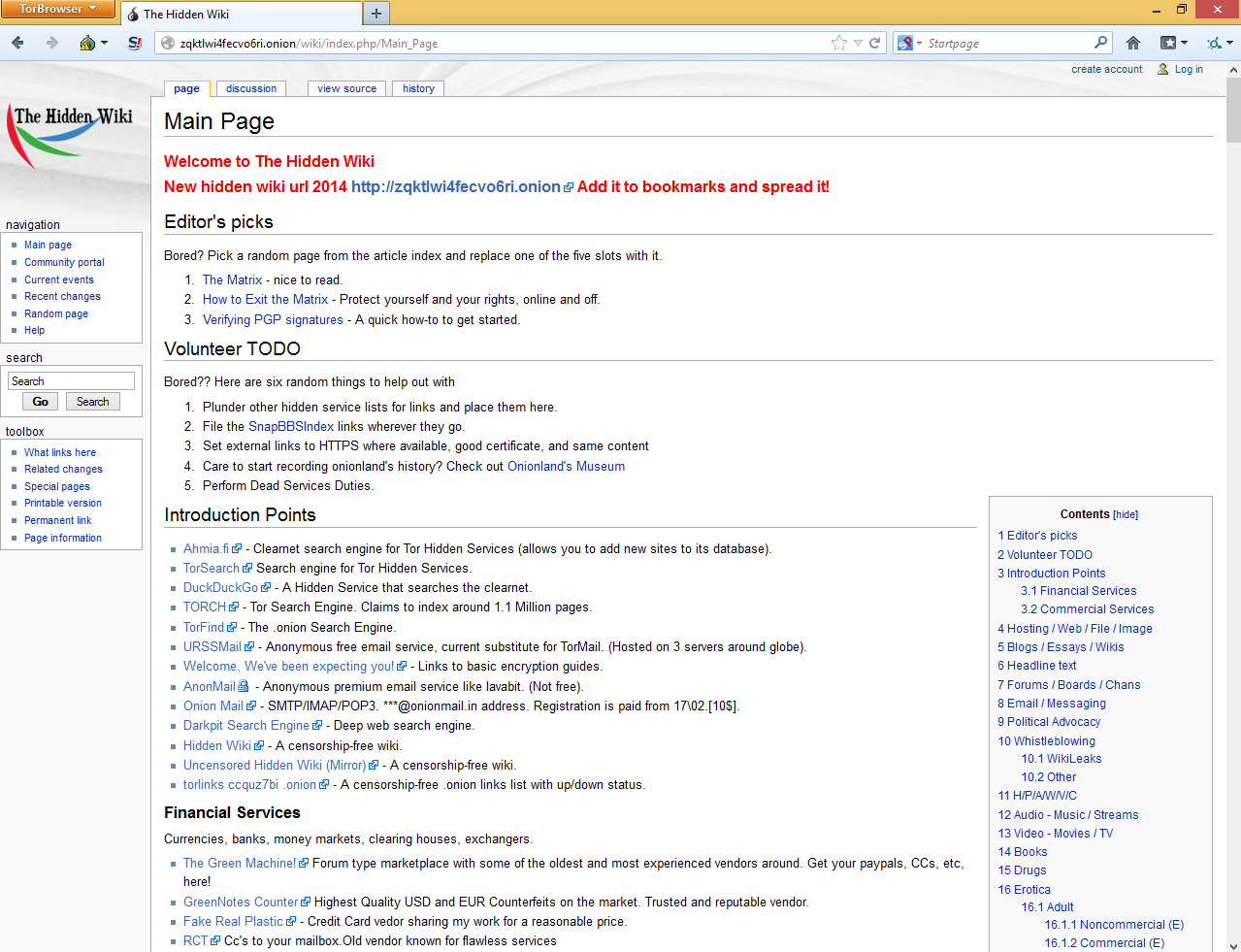Image resolution: width=1241 pixels, height=952 pixels.
Task: Go forward with the forward arrow
Action: (x=52, y=43)
